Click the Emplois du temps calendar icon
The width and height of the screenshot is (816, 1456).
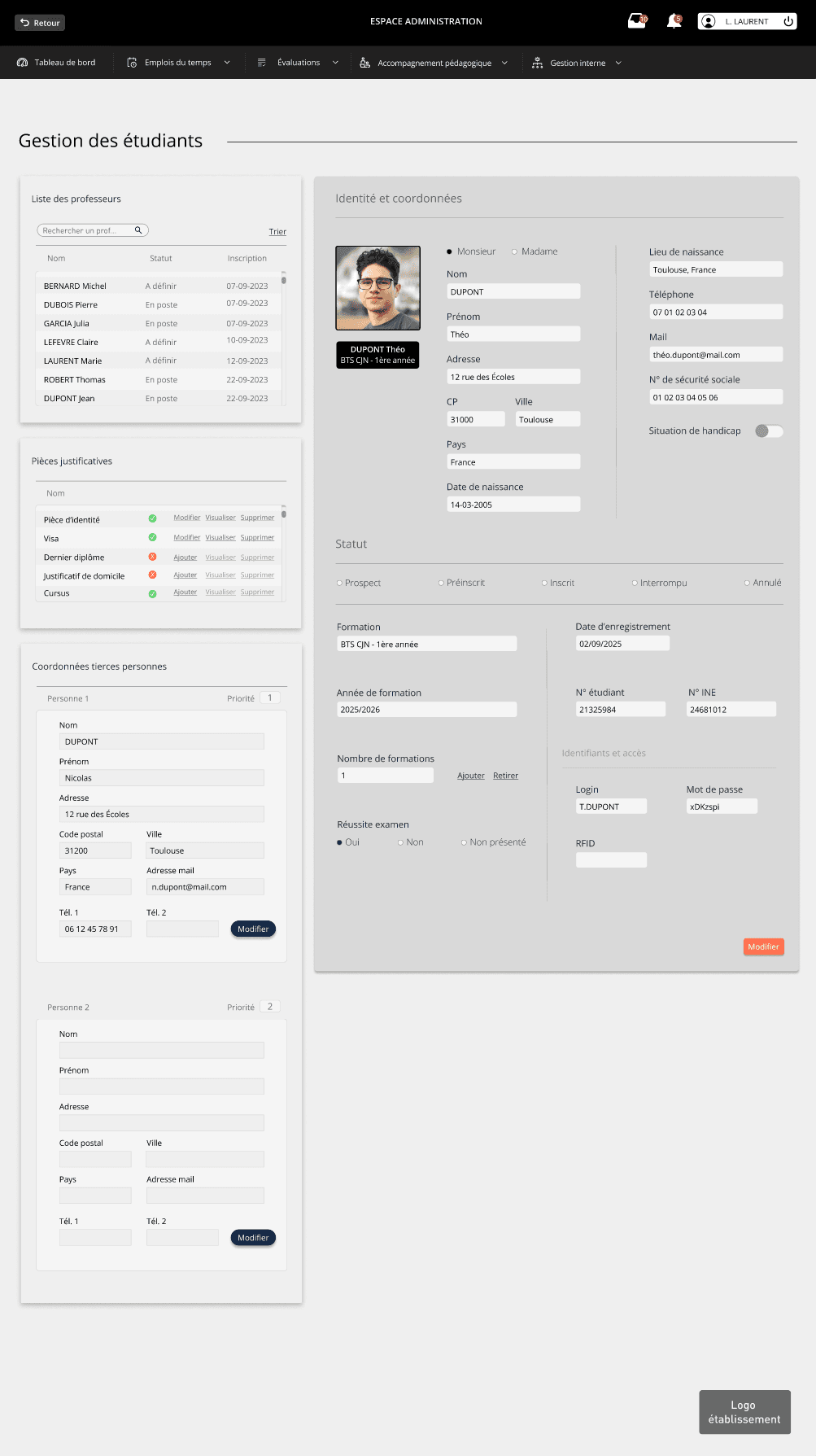pos(132,63)
